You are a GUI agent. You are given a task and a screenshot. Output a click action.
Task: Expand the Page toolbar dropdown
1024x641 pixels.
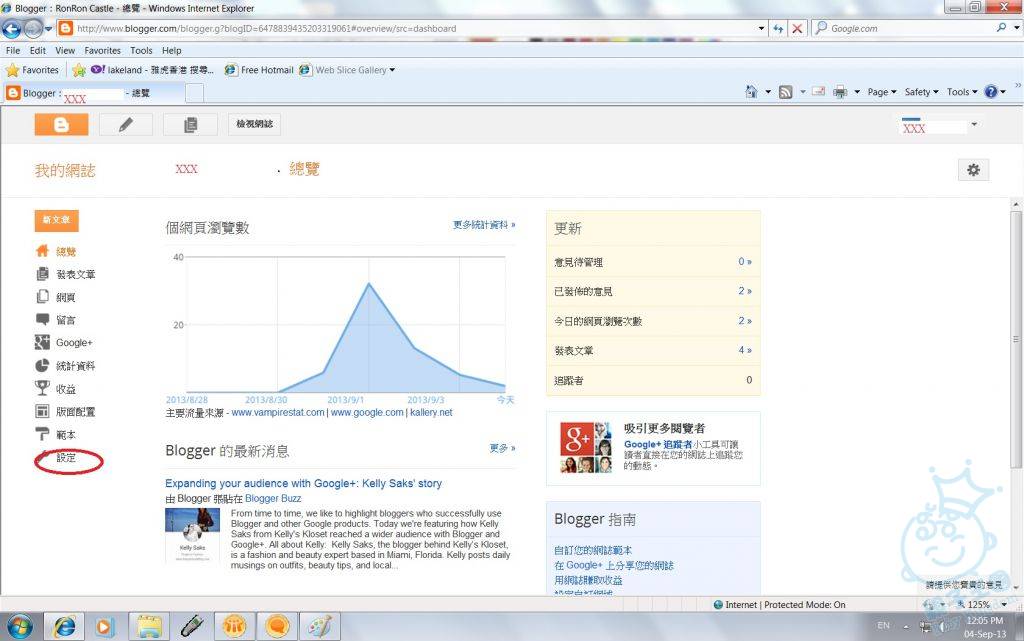[882, 92]
